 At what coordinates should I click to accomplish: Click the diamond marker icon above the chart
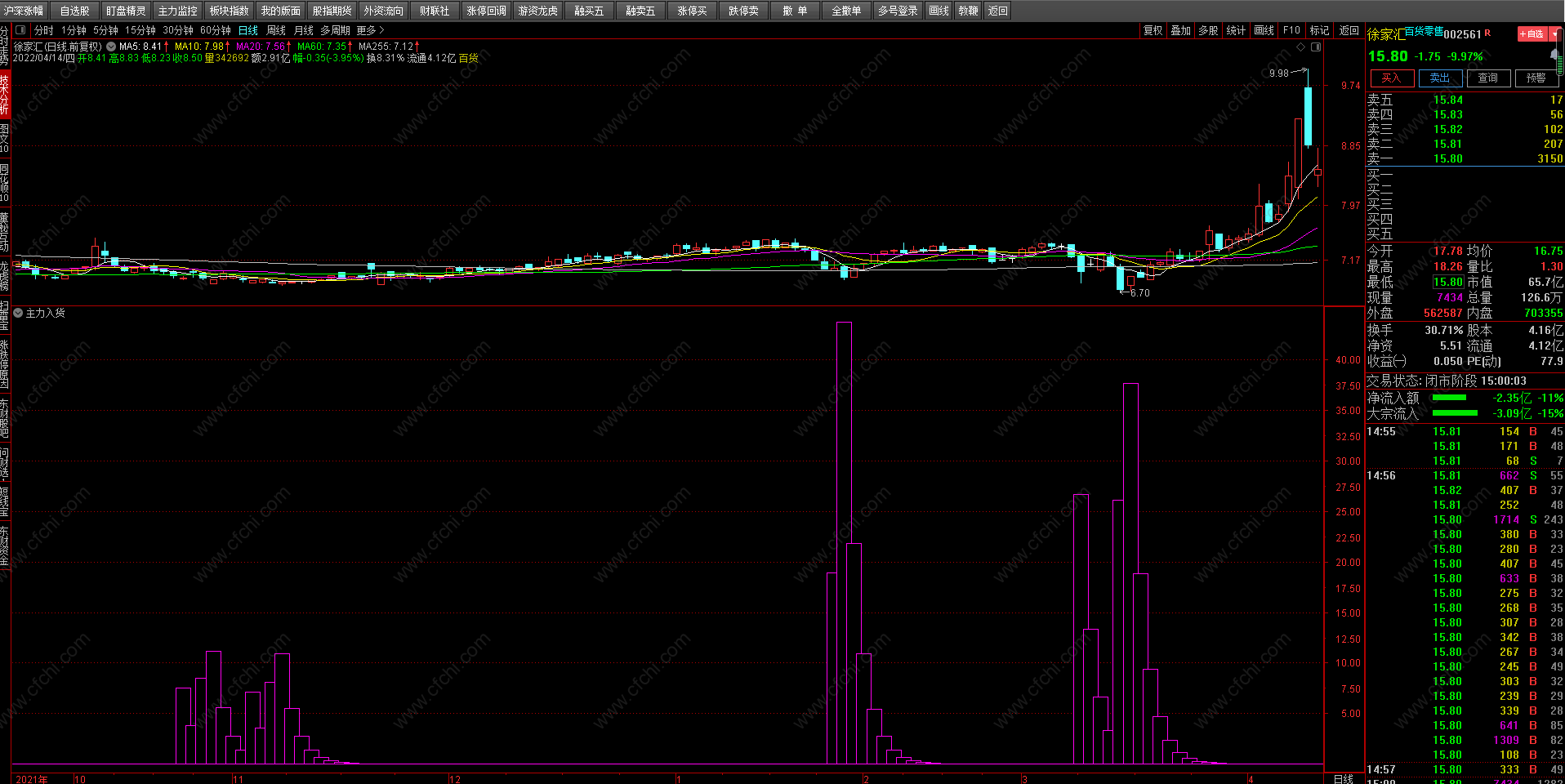(1301, 47)
